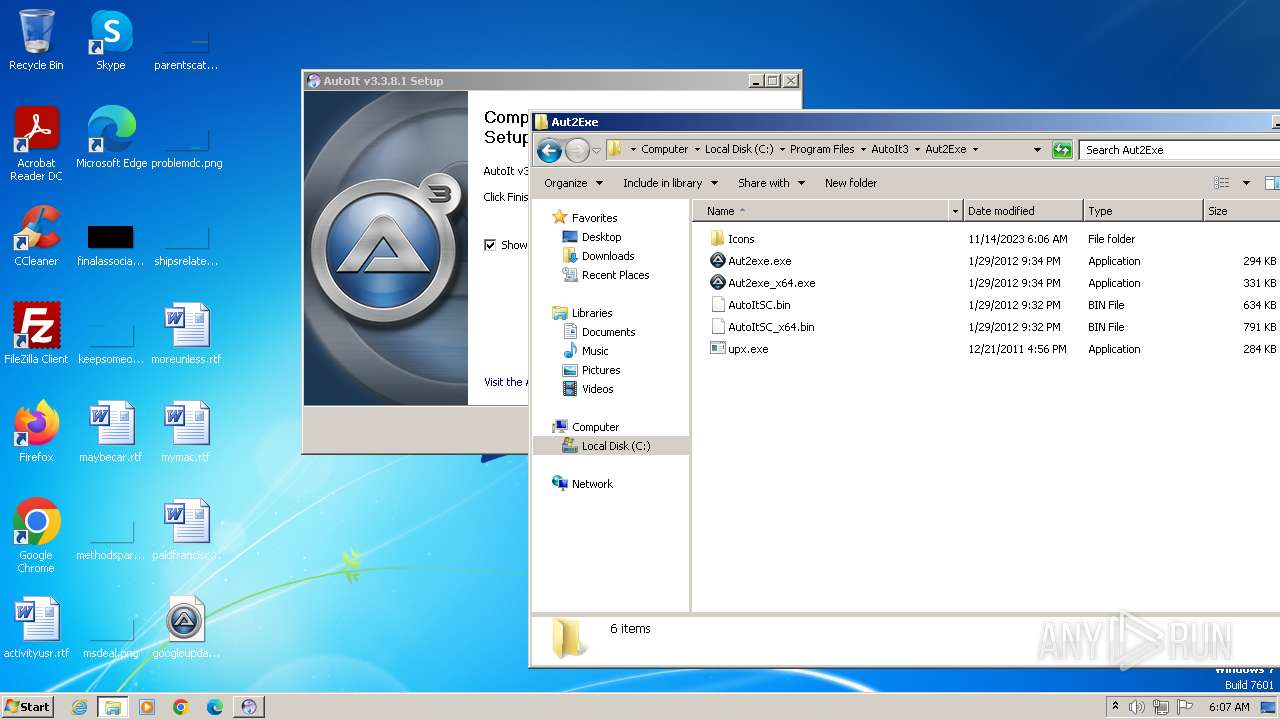Screen dimensions: 1280x720
Task: Select the upx.exe file icon
Action: pos(717,349)
